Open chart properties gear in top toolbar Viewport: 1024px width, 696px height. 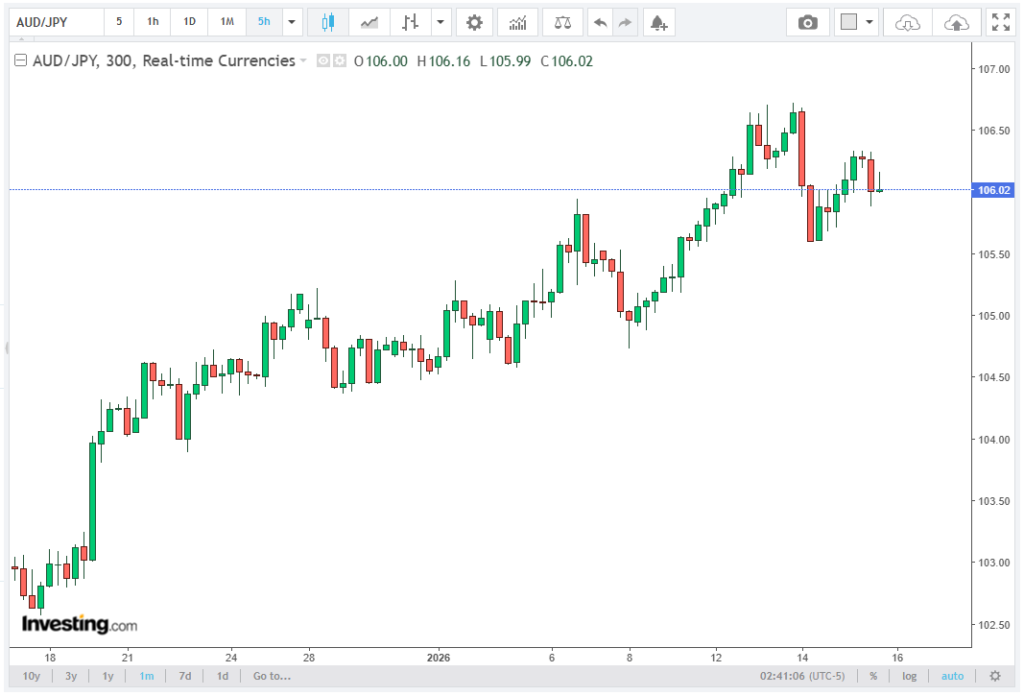point(474,22)
